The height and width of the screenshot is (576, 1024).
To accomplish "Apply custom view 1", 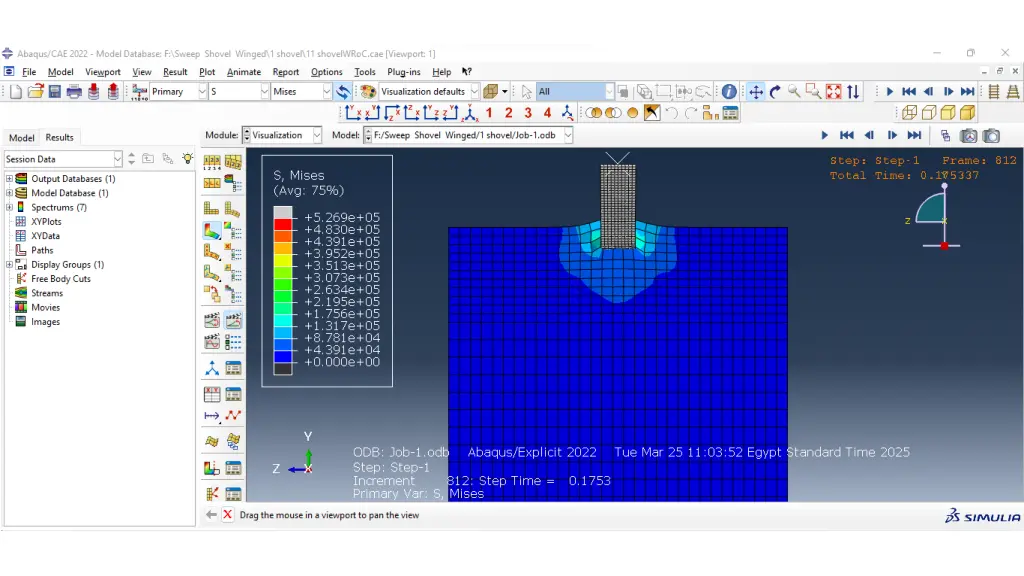I will click(488, 114).
